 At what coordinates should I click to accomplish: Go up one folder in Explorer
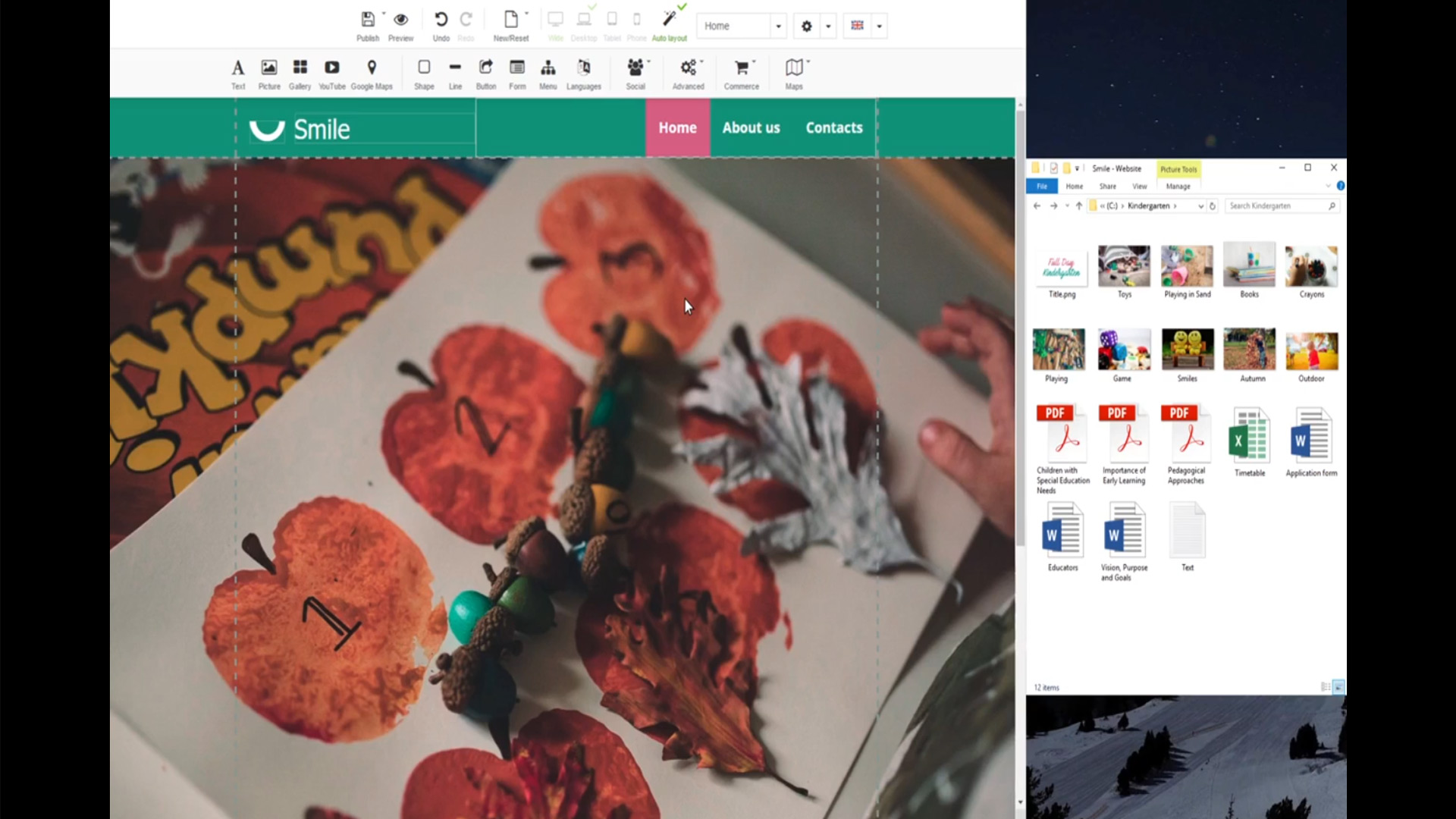[1078, 206]
